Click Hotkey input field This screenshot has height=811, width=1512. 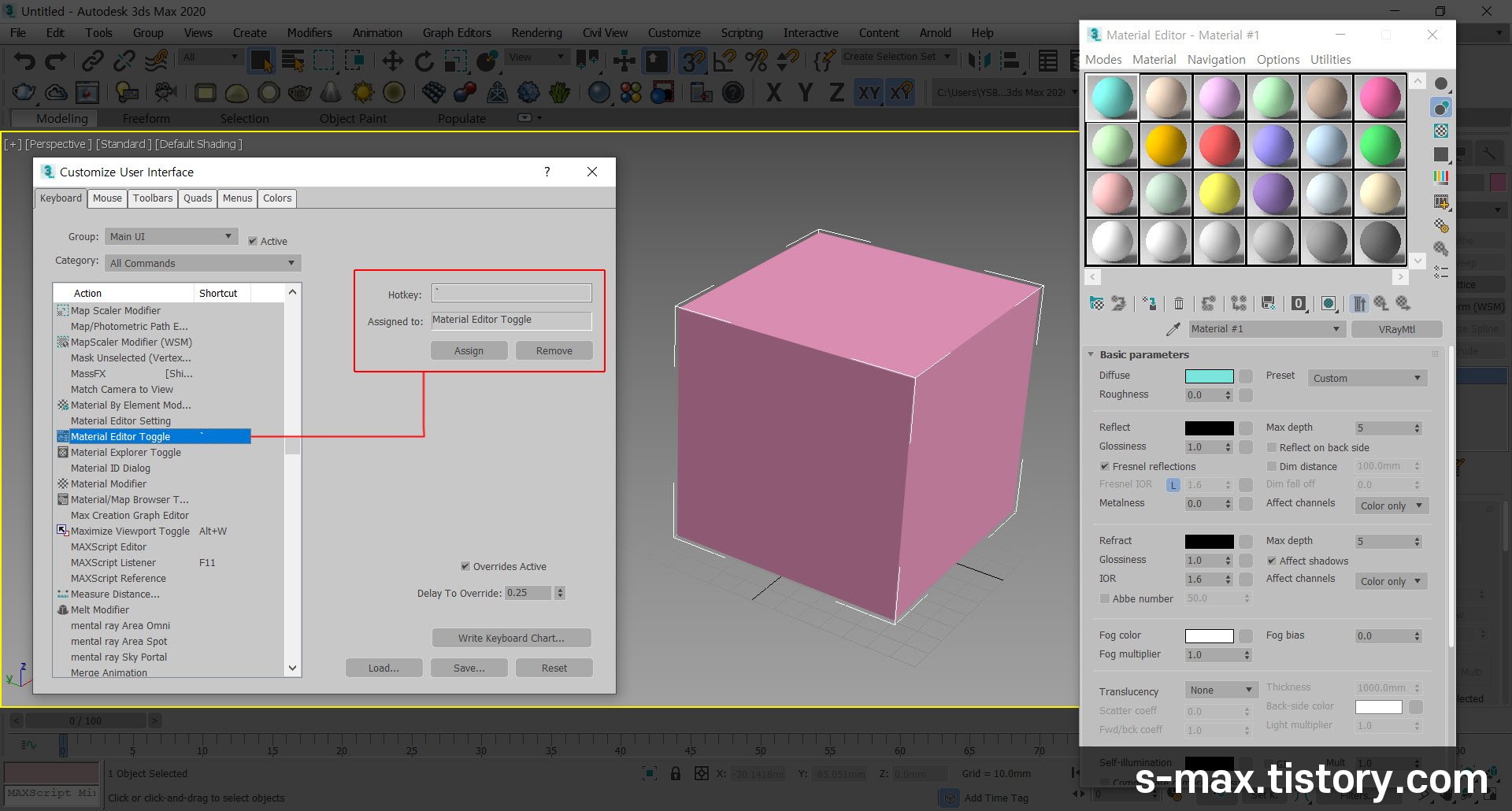(x=511, y=293)
